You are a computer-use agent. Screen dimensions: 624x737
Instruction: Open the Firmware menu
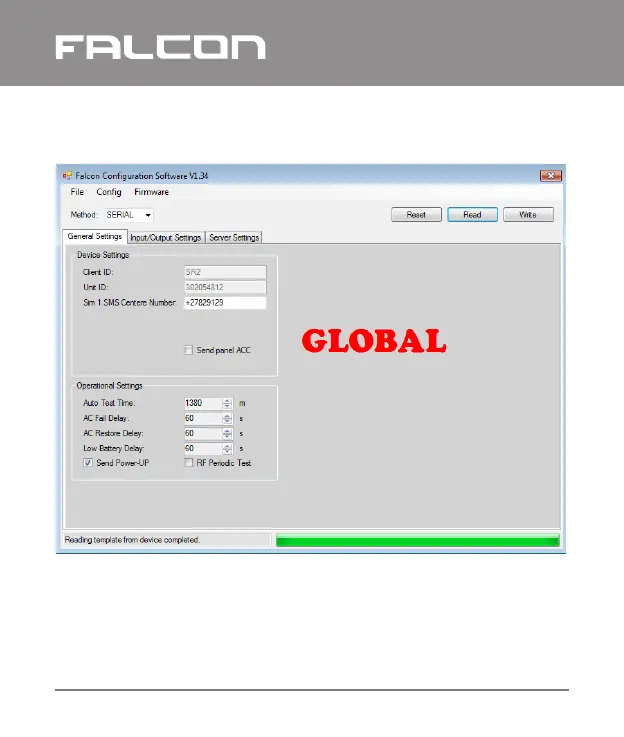151,192
